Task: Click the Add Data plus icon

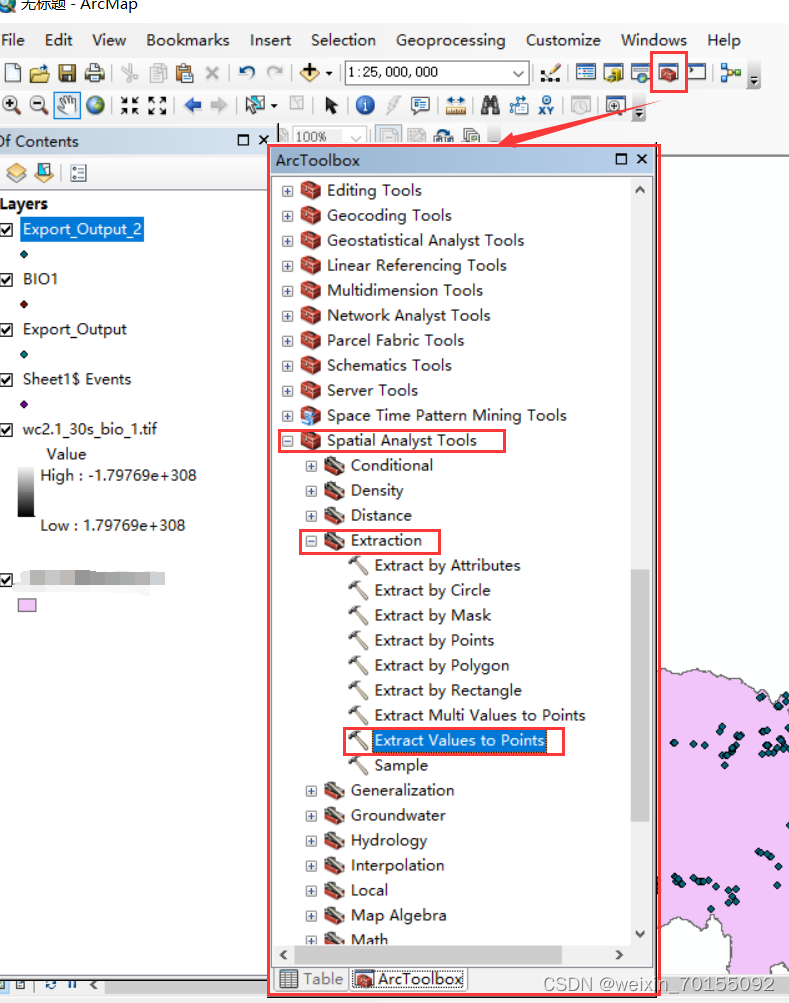Action: click(310, 72)
